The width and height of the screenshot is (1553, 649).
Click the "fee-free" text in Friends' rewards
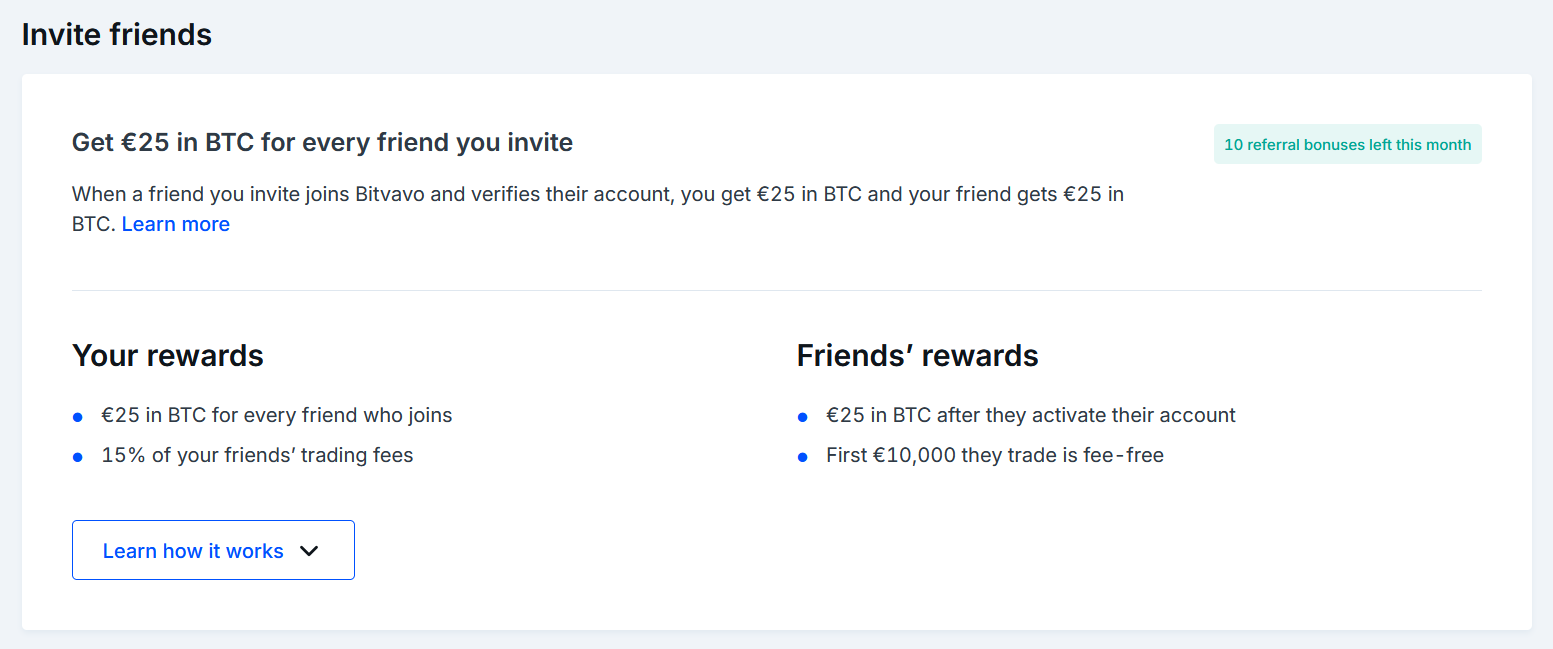(x=1123, y=456)
